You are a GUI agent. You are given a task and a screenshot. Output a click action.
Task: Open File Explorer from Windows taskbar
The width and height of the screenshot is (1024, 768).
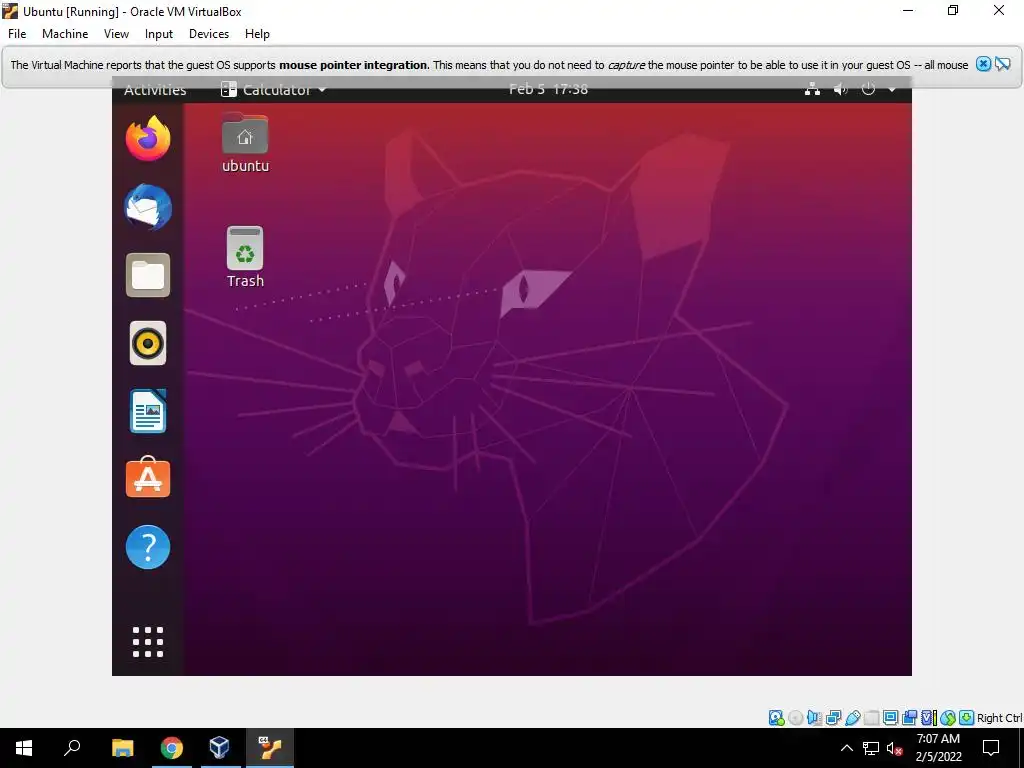pyautogui.click(x=123, y=748)
